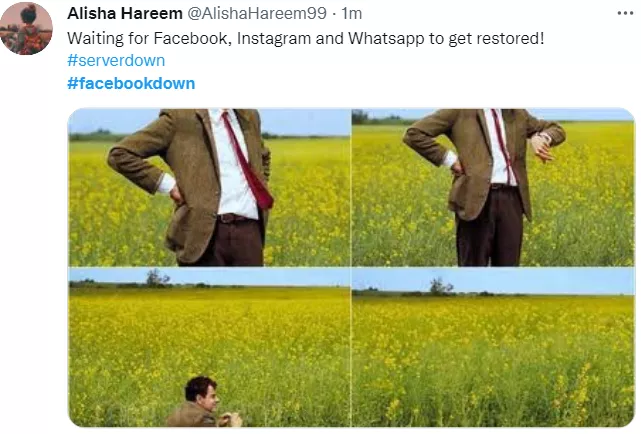641x434 pixels.
Task: Open the #serverdown hashtag
Action: [x=116, y=60]
